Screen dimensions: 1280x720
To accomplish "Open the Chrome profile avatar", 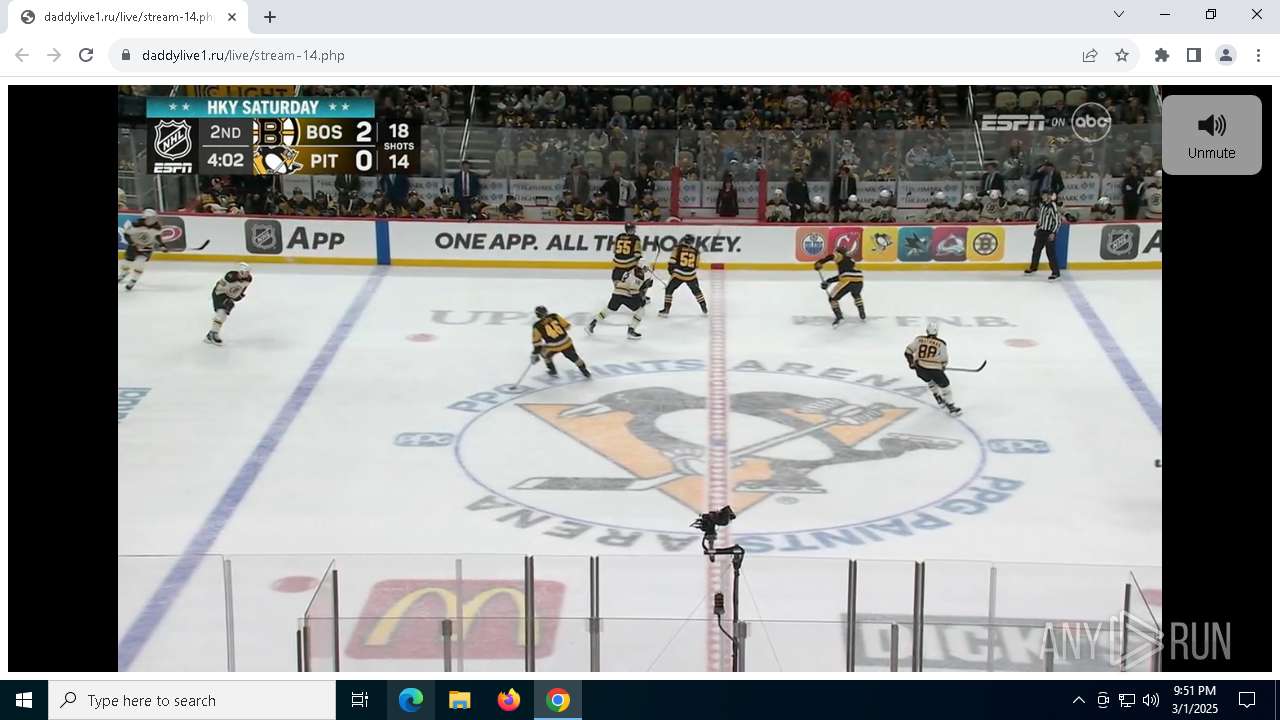I will coord(1226,55).
